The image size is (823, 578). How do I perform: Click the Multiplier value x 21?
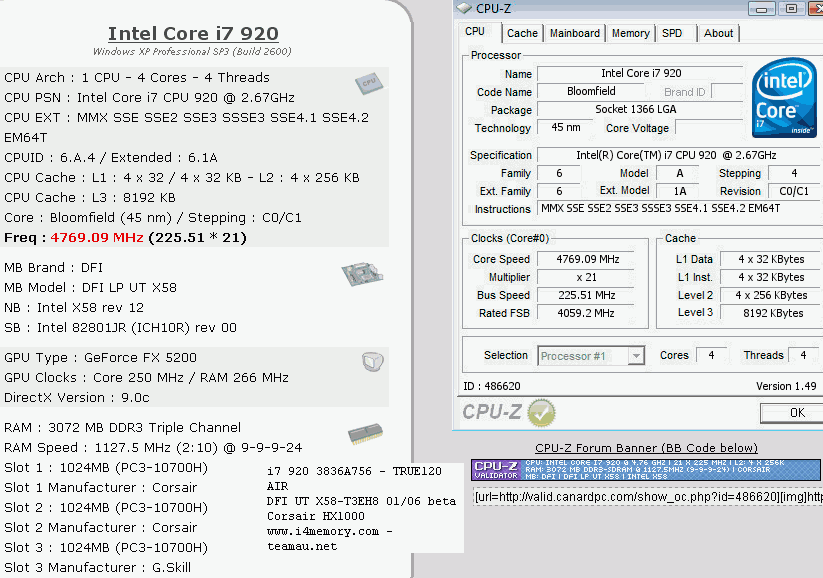587,277
